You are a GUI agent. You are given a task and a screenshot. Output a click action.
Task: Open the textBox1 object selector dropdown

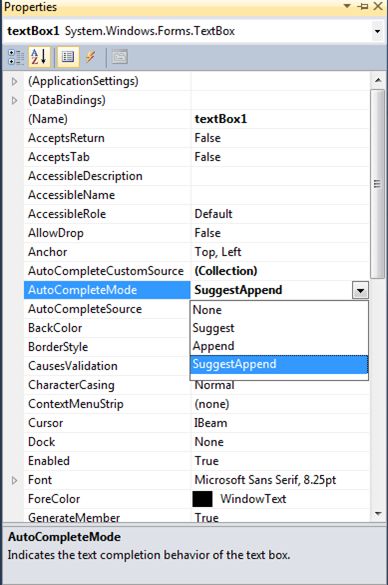[378, 31]
